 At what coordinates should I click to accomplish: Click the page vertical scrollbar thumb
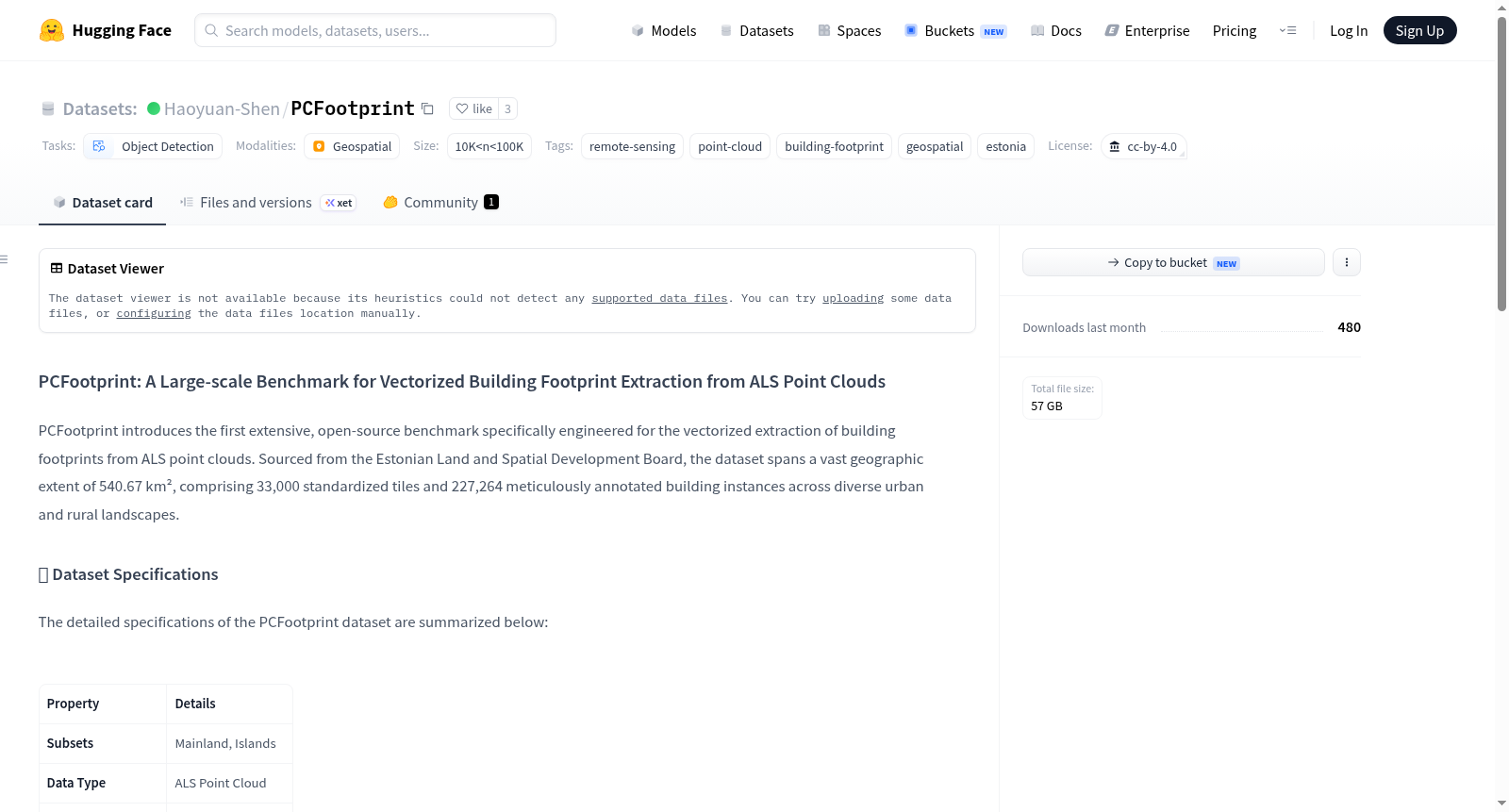[1501, 162]
